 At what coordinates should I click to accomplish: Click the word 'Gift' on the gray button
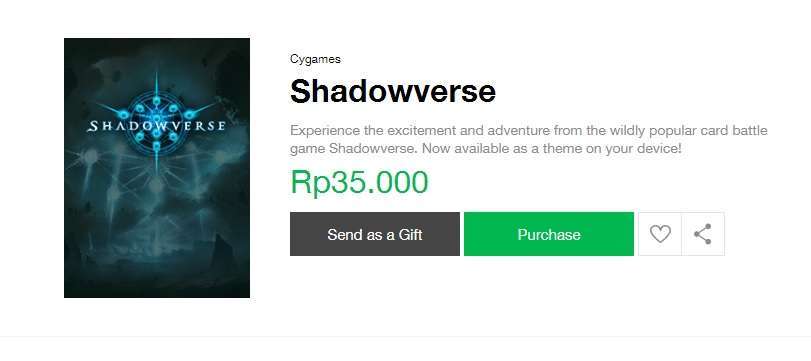tap(410, 235)
